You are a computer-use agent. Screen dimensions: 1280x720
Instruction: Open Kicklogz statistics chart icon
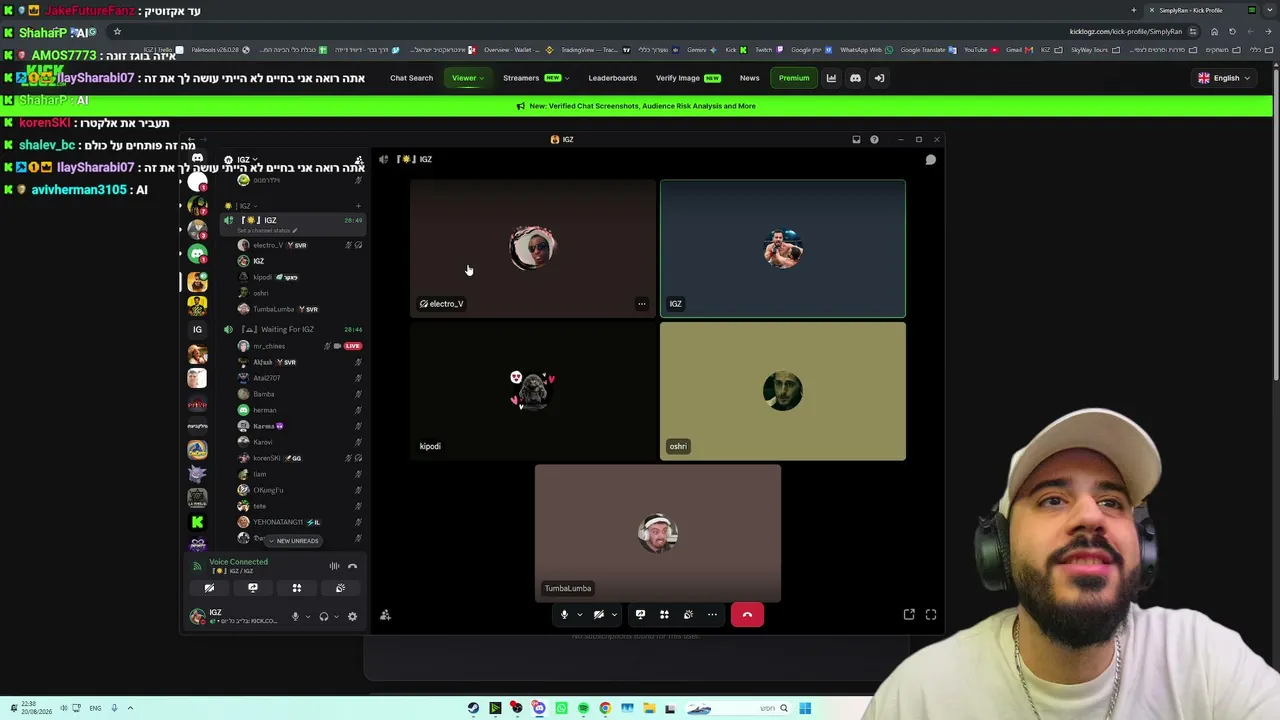(831, 78)
